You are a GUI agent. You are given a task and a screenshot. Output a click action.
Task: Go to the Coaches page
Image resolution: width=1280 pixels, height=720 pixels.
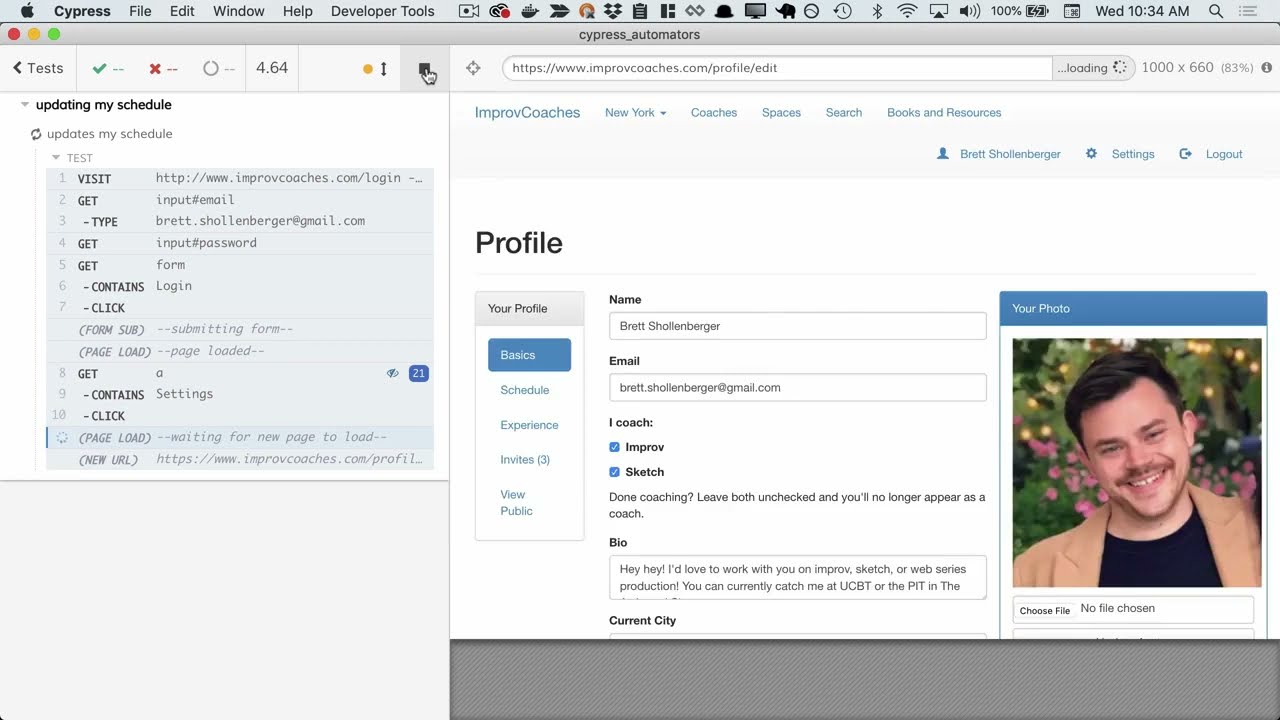(714, 113)
